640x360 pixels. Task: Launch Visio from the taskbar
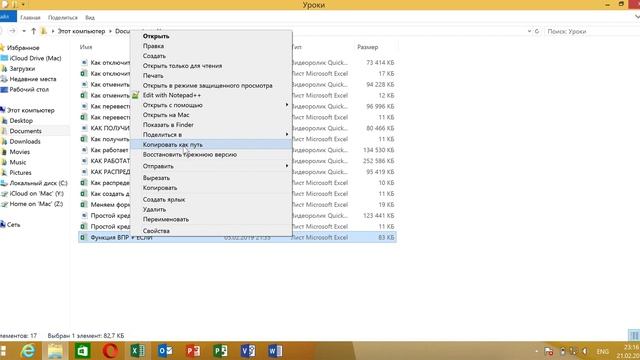point(248,351)
